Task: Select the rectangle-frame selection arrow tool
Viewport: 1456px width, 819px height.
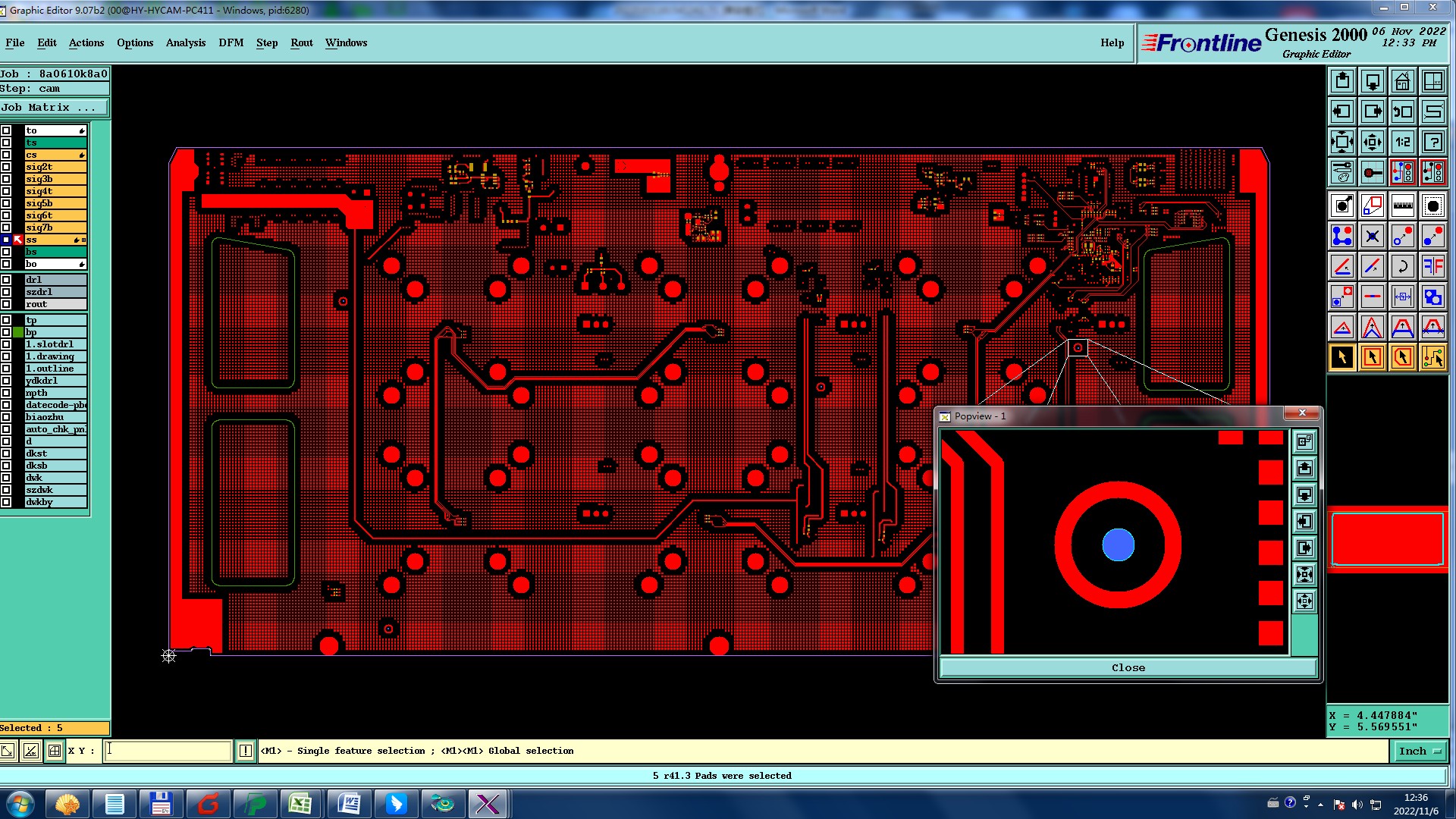Action: pyautogui.click(x=1373, y=357)
